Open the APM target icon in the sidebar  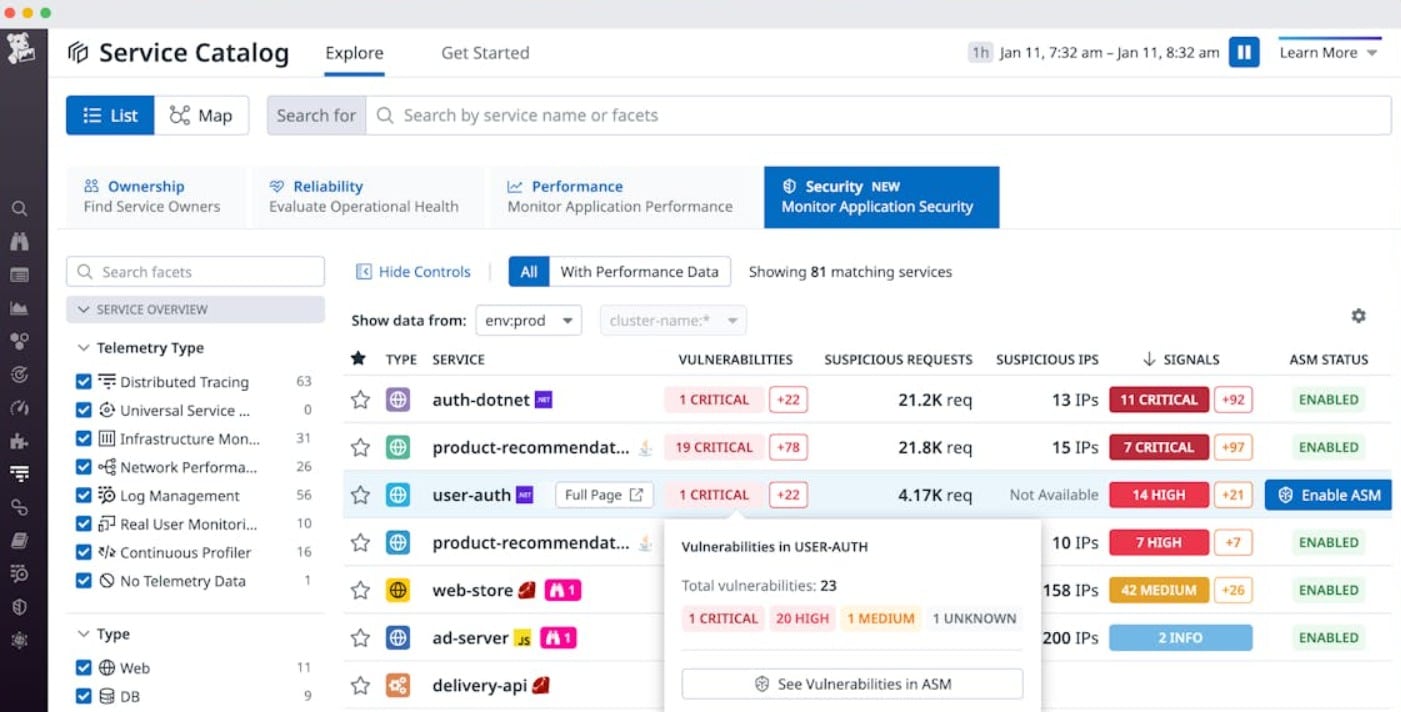[x=20, y=373]
